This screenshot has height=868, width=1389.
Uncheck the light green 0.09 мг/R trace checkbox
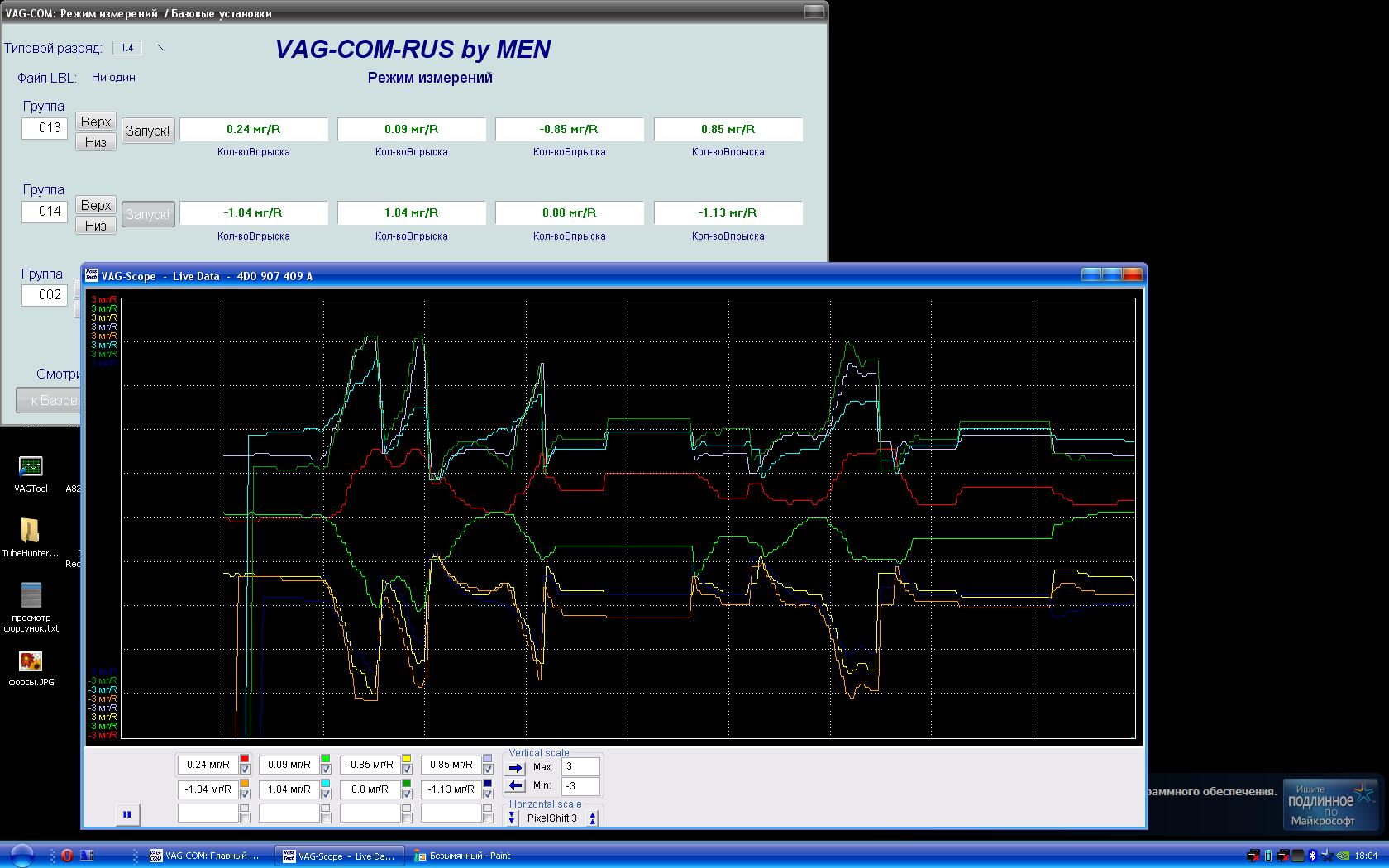pos(326,769)
